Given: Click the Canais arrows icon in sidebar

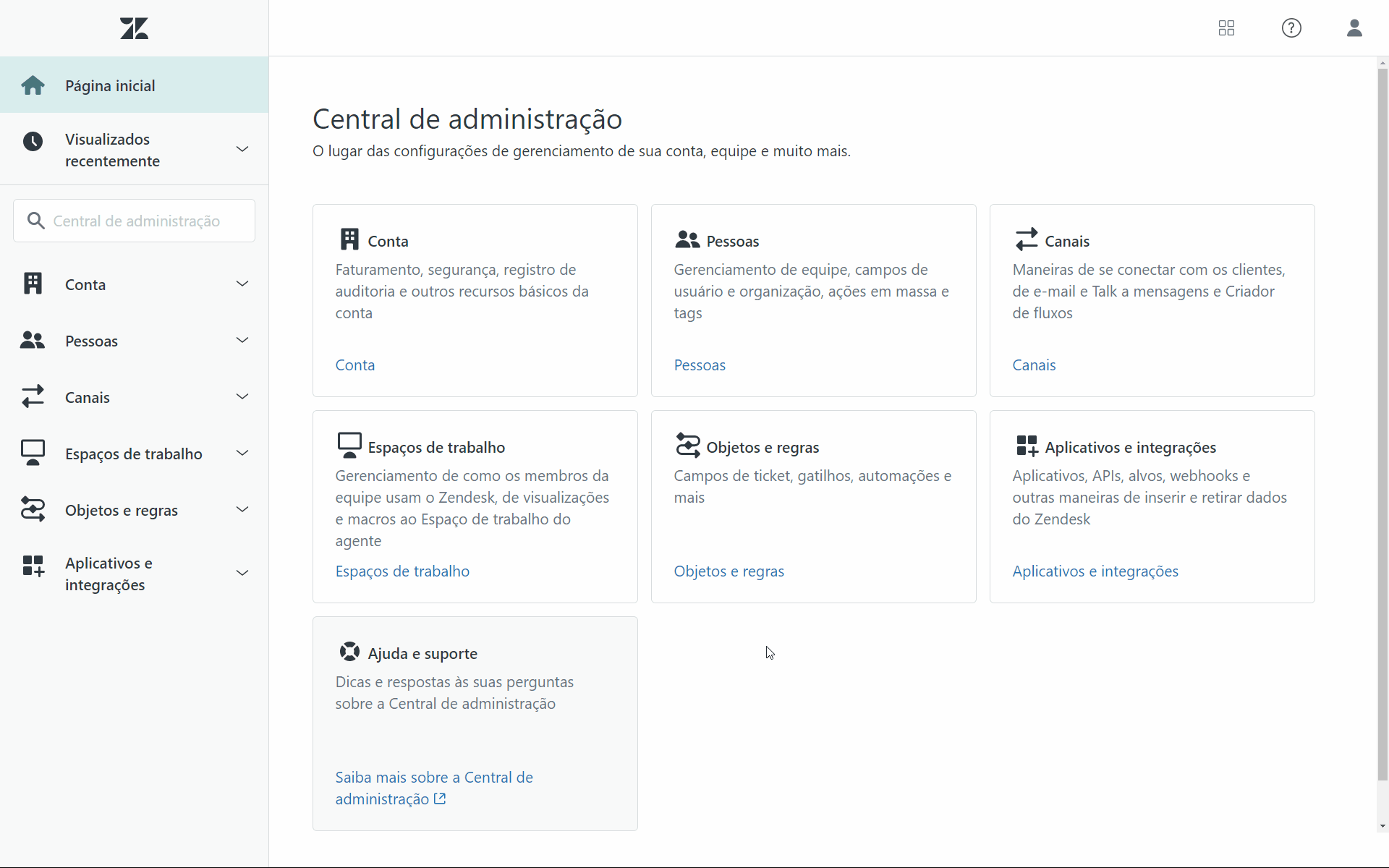Looking at the screenshot, I should tap(33, 396).
